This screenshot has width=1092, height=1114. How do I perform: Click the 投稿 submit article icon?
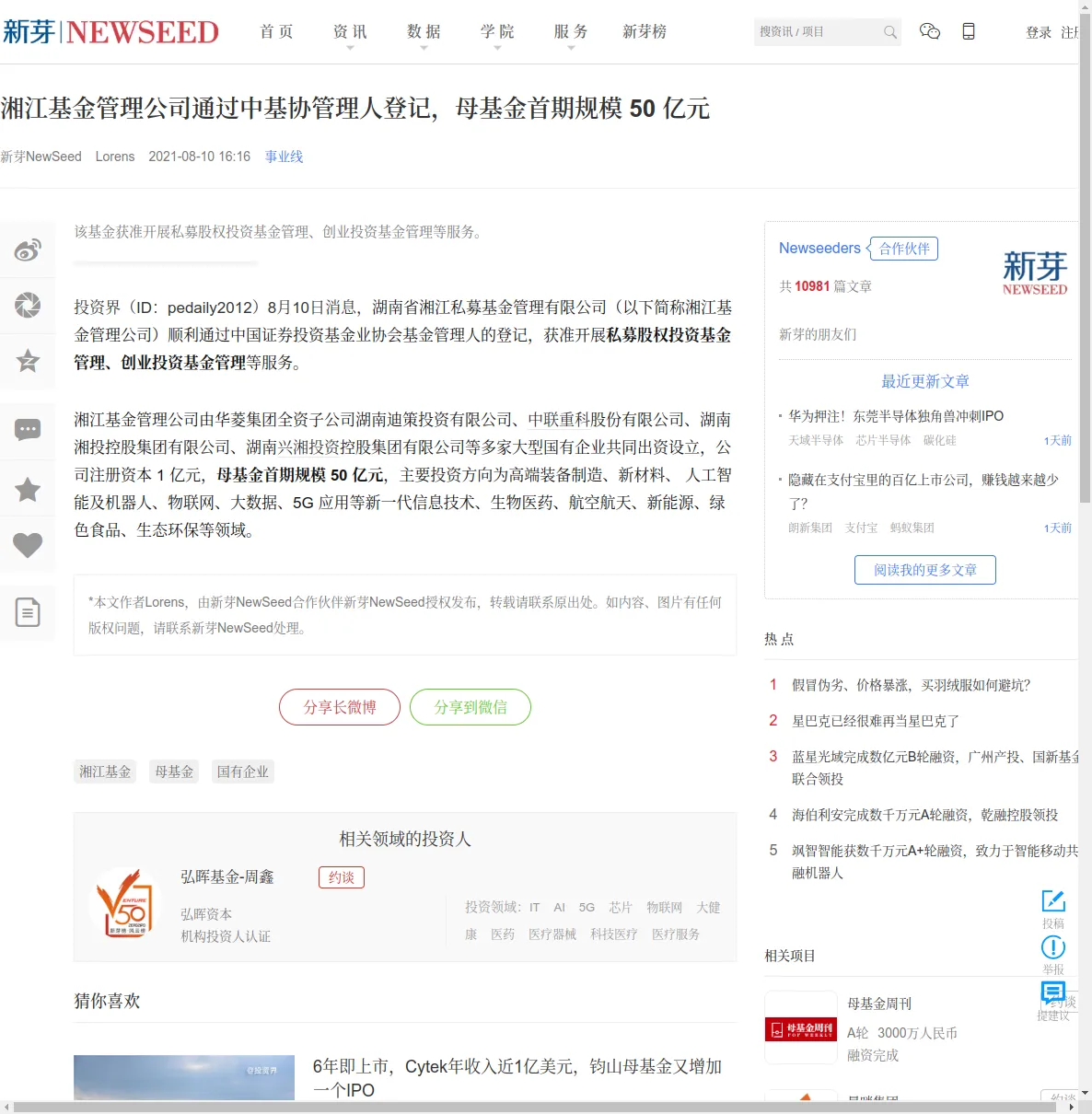[x=1053, y=900]
